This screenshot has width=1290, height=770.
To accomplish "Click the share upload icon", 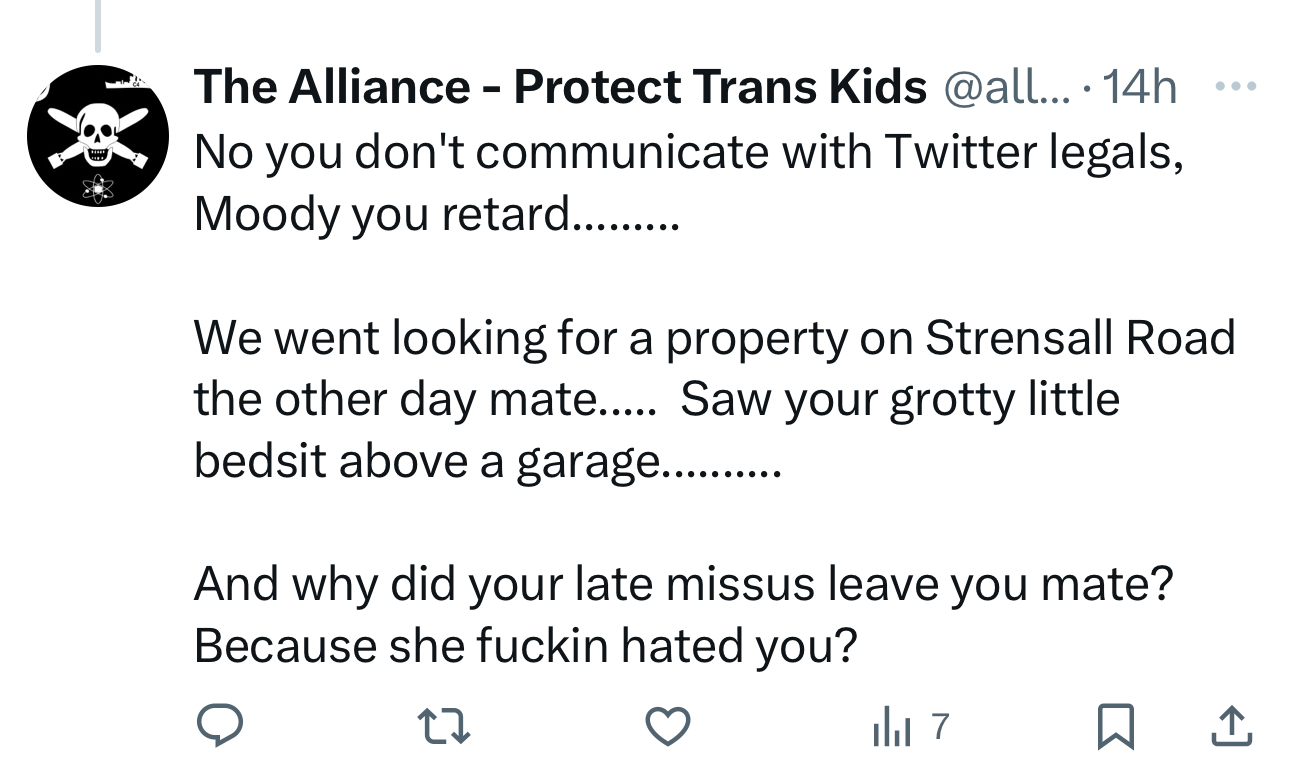I will [x=1230, y=727].
